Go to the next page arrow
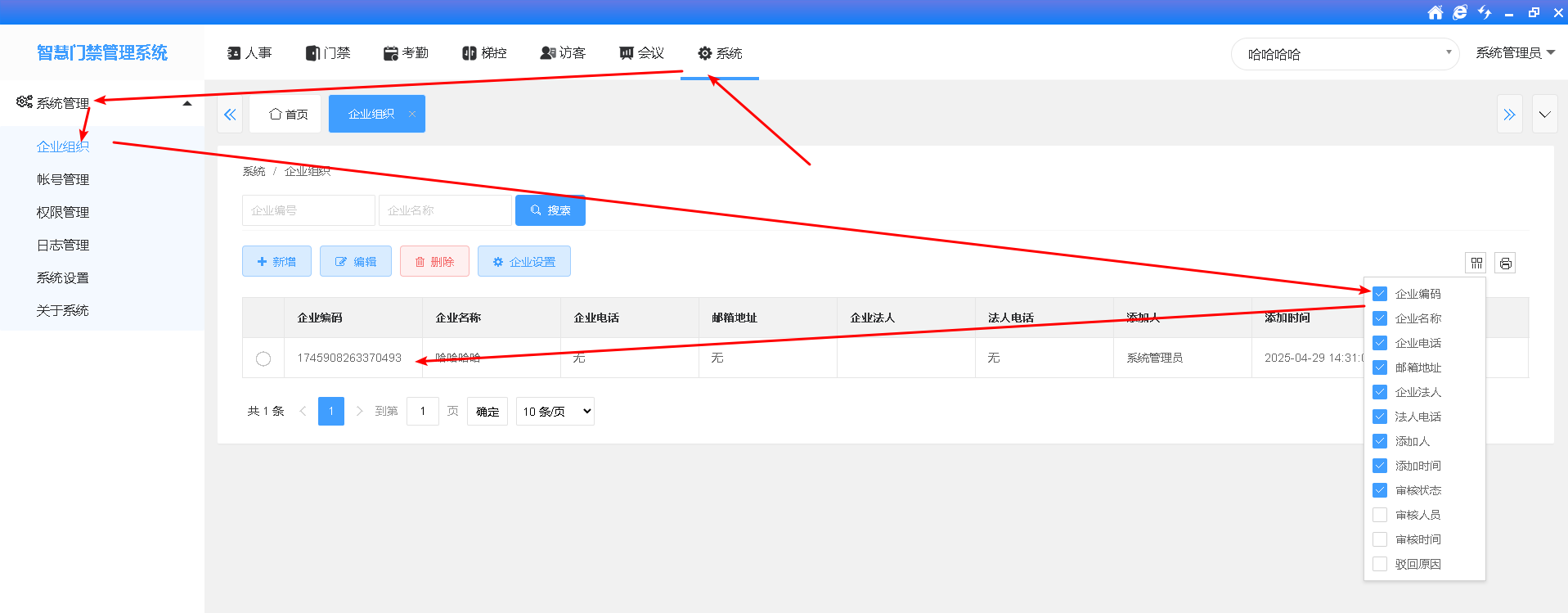 pyautogui.click(x=359, y=411)
